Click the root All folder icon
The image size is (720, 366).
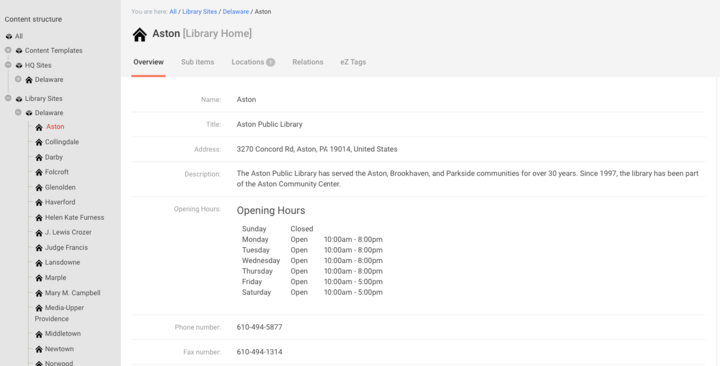9,36
